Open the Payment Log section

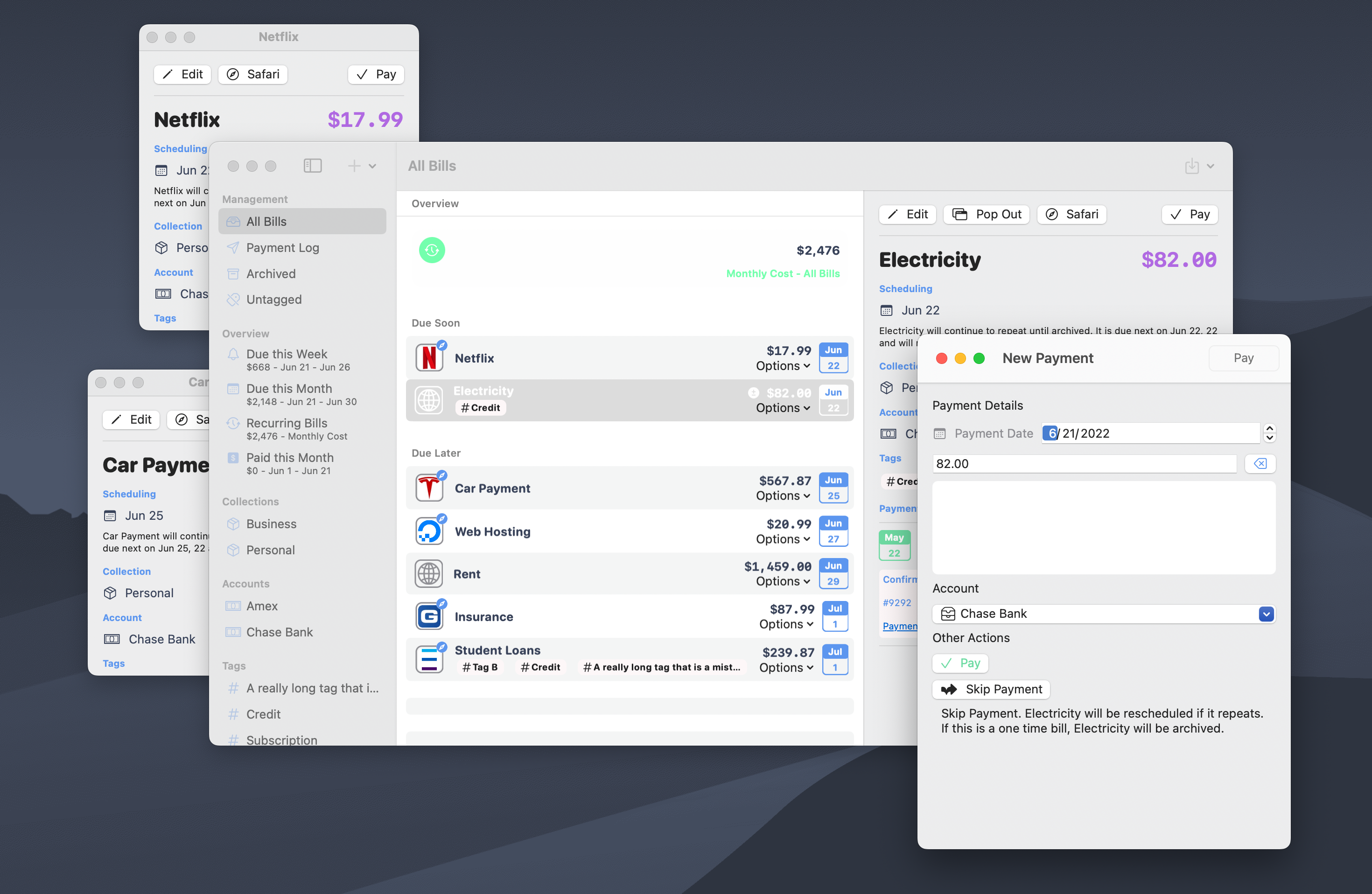tap(282, 247)
